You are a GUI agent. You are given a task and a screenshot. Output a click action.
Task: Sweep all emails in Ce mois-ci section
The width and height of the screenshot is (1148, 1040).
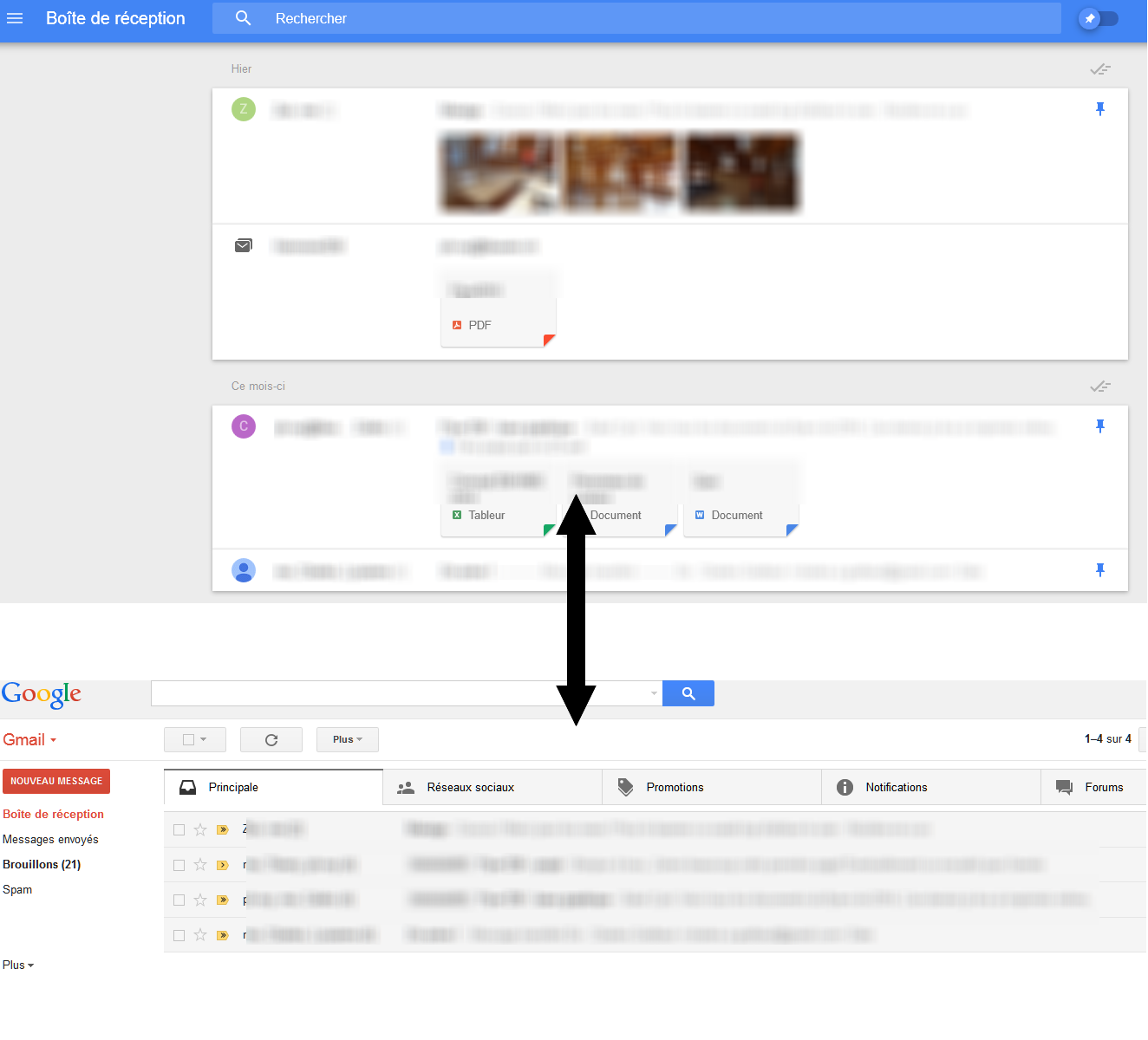click(1100, 387)
